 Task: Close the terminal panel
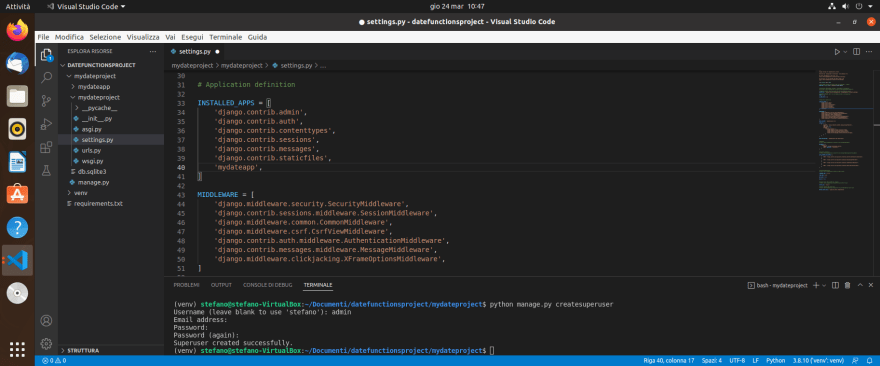pos(870,285)
